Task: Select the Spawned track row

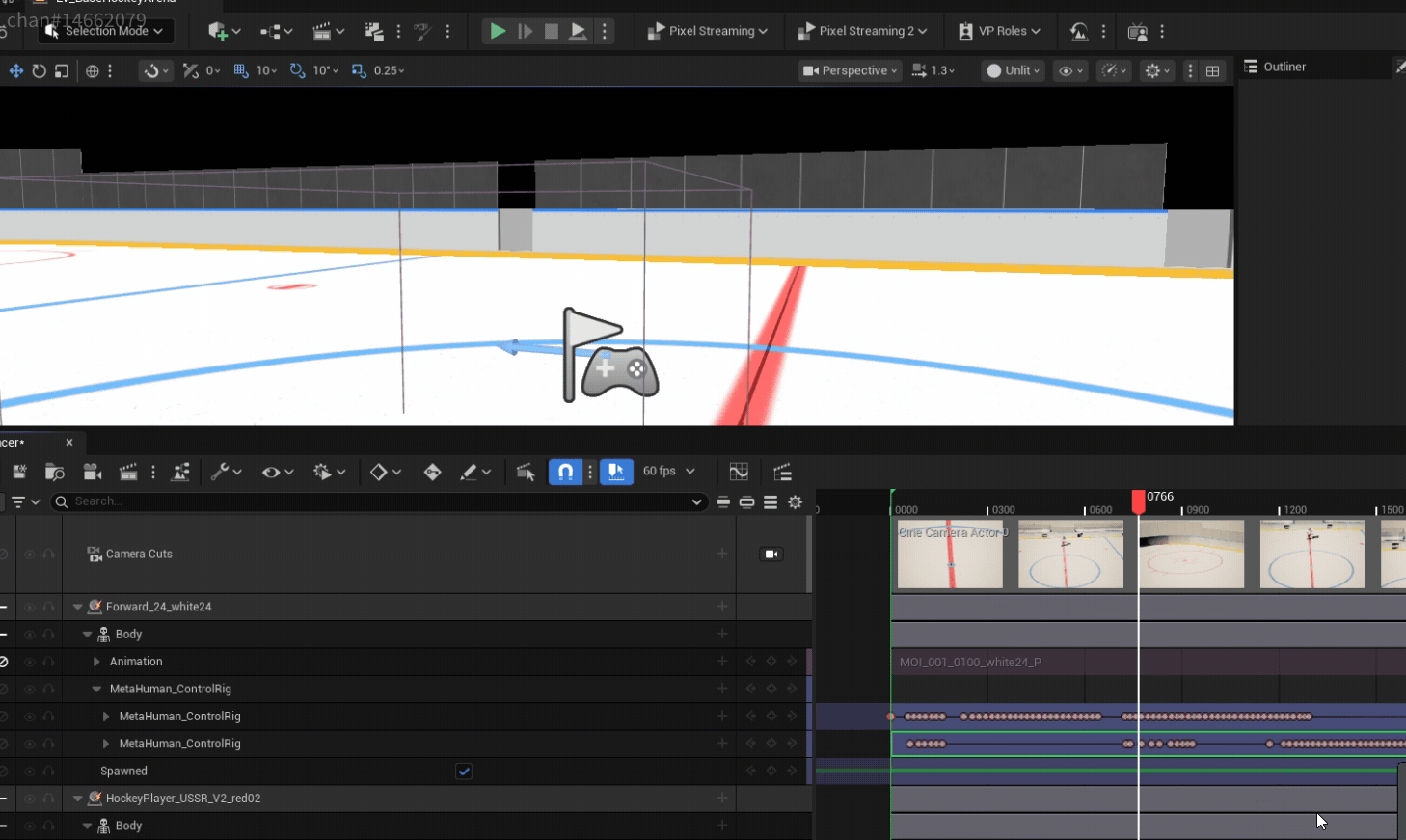Action: point(405,772)
